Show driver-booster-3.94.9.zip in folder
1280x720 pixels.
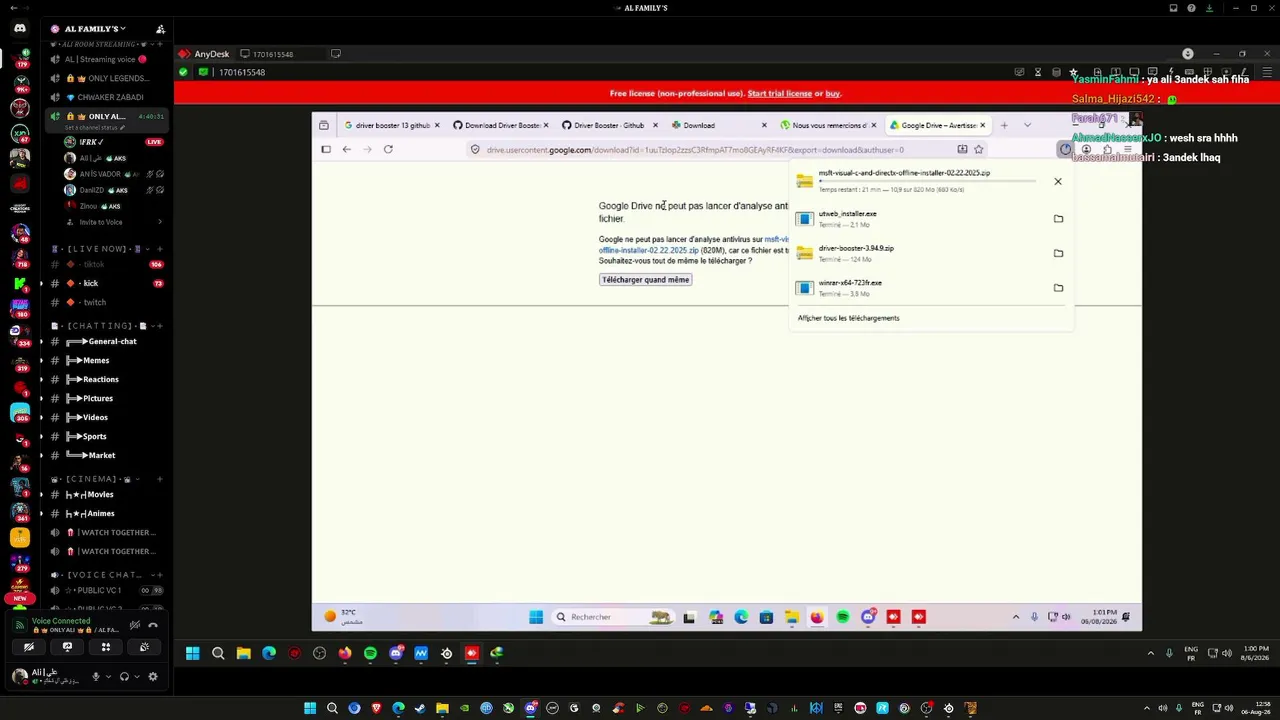point(1058,253)
